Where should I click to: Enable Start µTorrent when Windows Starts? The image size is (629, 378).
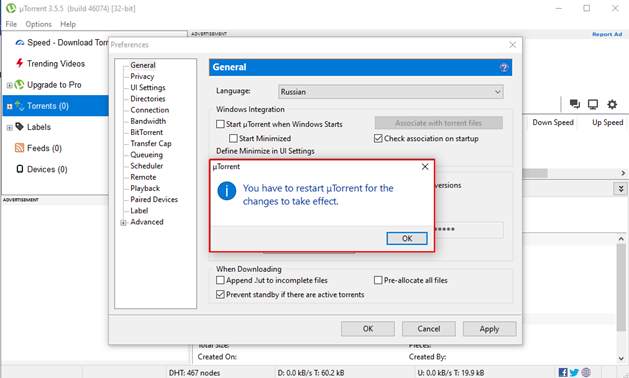(x=220, y=124)
